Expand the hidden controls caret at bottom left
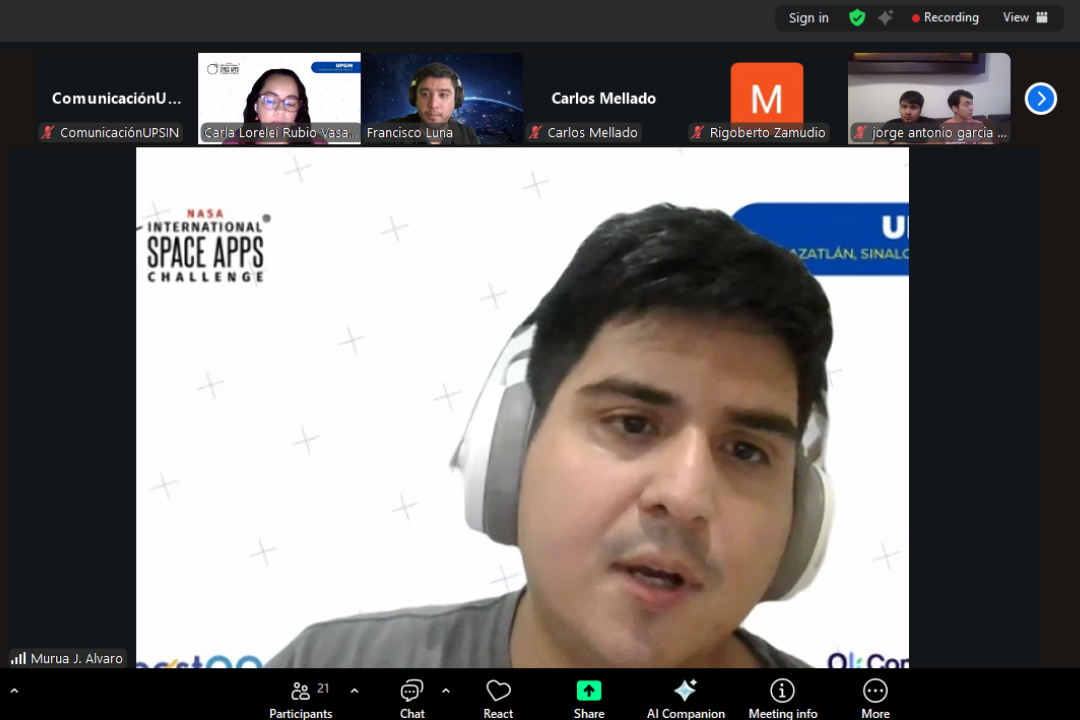 coord(14,690)
